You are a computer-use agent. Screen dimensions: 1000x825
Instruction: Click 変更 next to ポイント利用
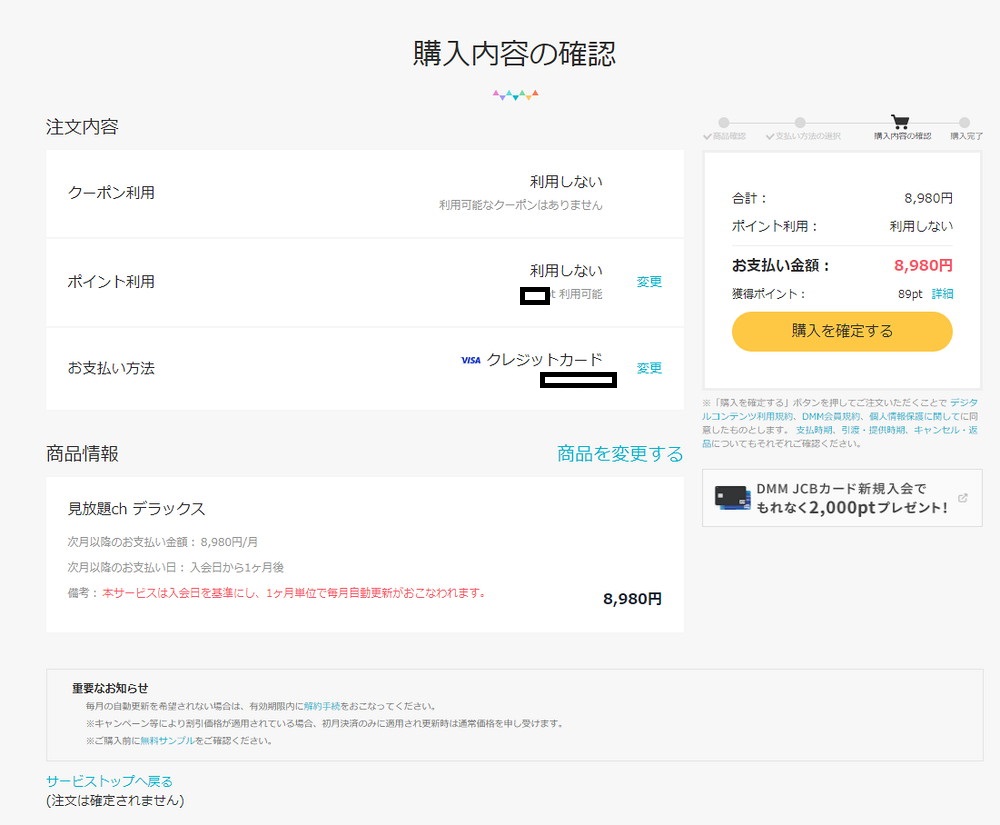pos(648,282)
